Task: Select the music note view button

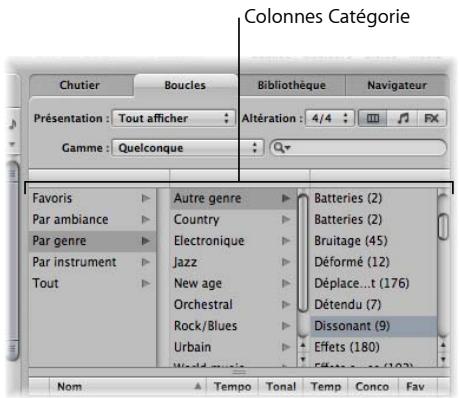Action: 403,118
